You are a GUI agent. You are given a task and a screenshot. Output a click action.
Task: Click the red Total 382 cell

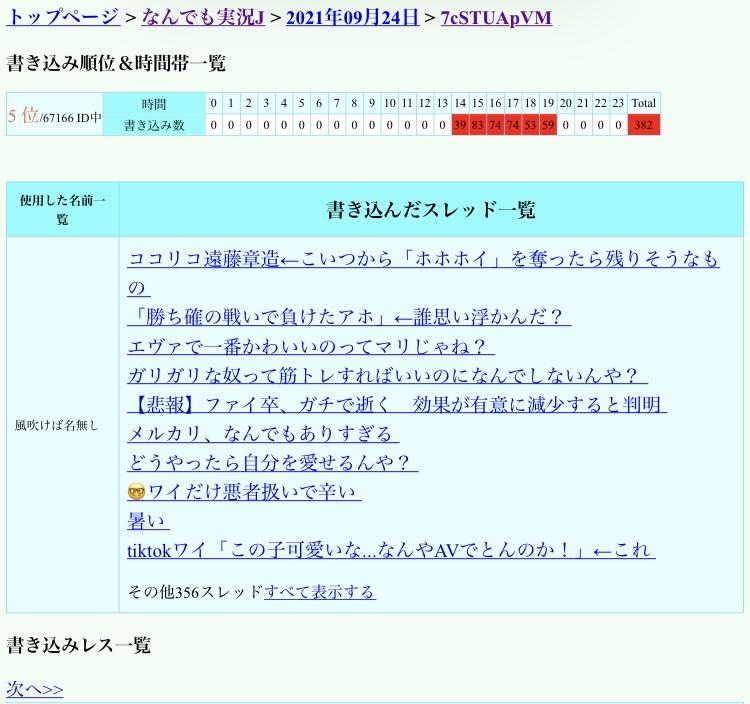[644, 125]
